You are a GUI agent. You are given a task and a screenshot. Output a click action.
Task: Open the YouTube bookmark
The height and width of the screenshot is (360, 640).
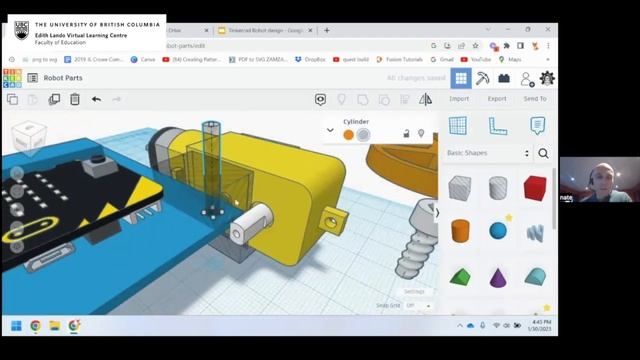[x=476, y=60]
